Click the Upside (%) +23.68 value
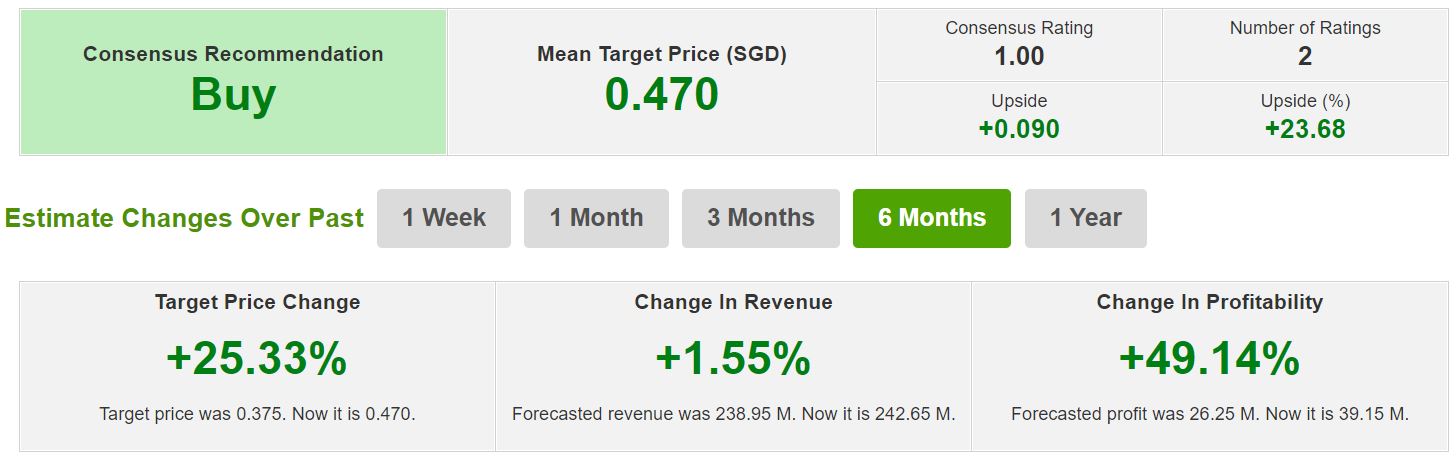 [1304, 129]
